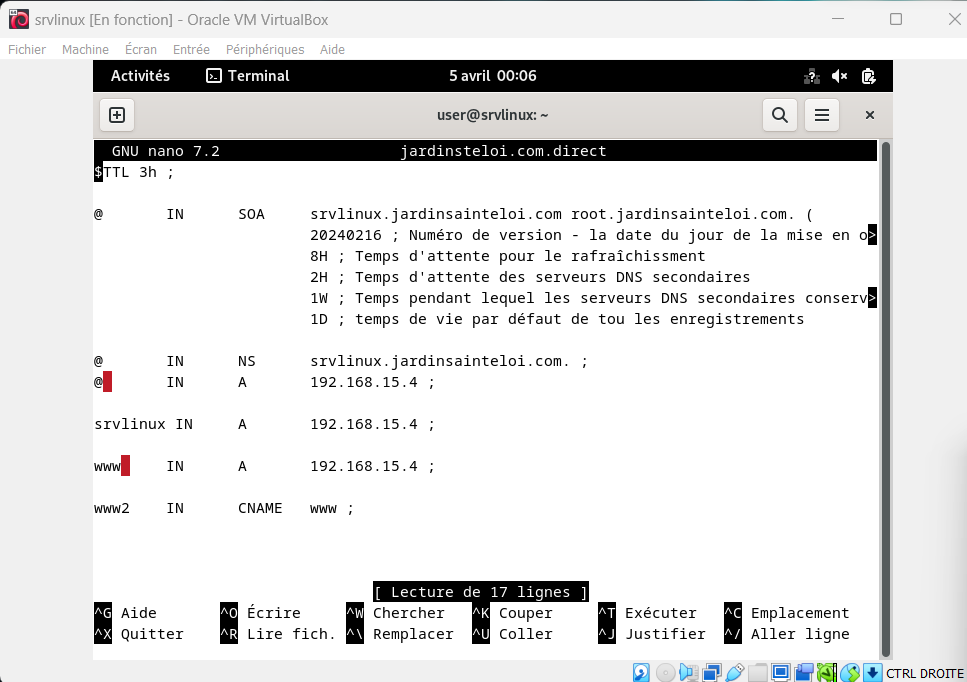Open the Fichier menu
Image resolution: width=967 pixels, height=682 pixels.
[27, 49]
